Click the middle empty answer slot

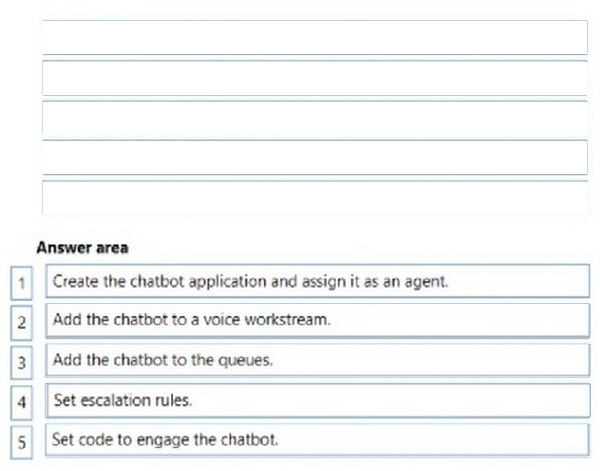315,118
